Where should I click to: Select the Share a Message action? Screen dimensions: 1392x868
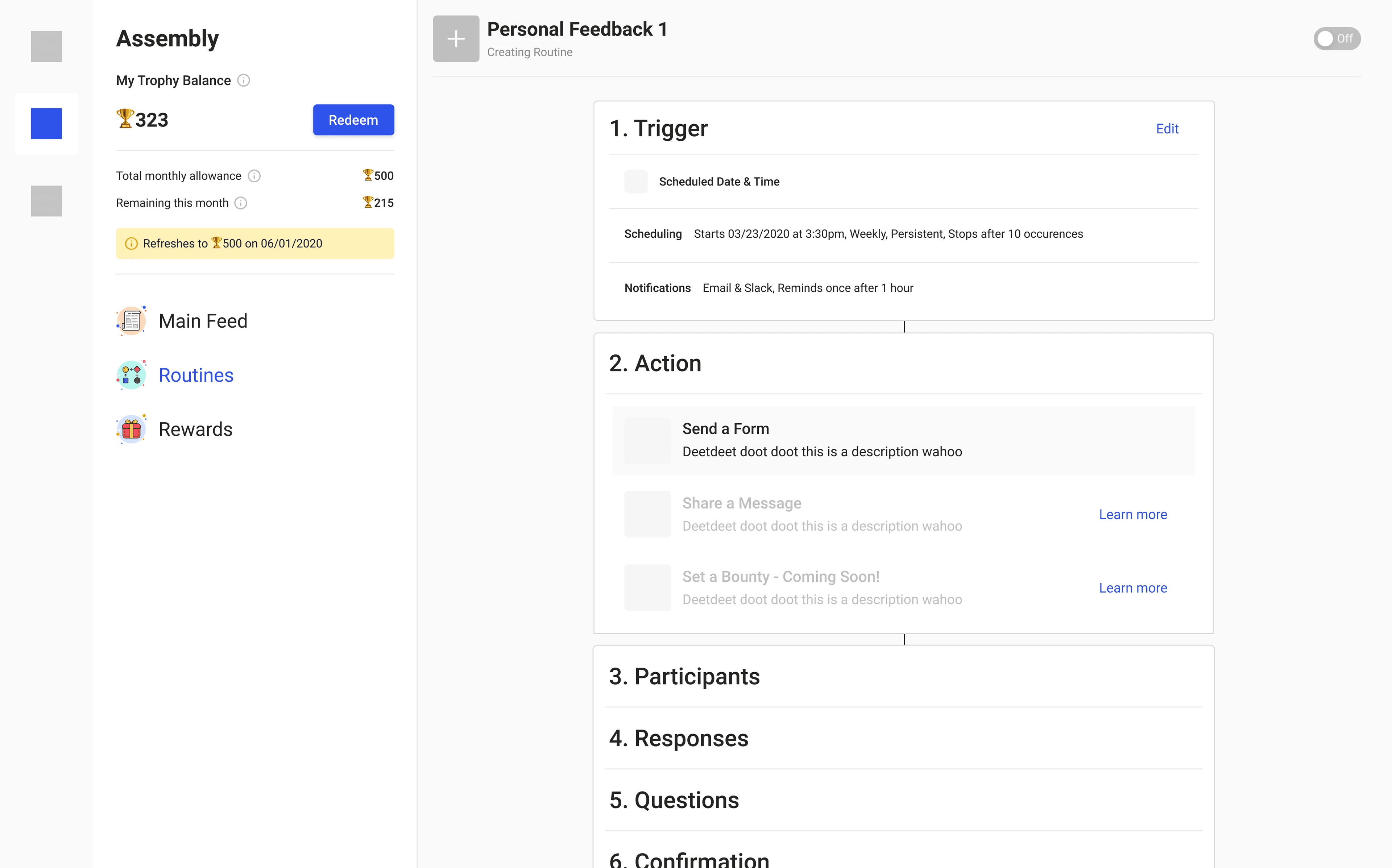tap(821, 514)
